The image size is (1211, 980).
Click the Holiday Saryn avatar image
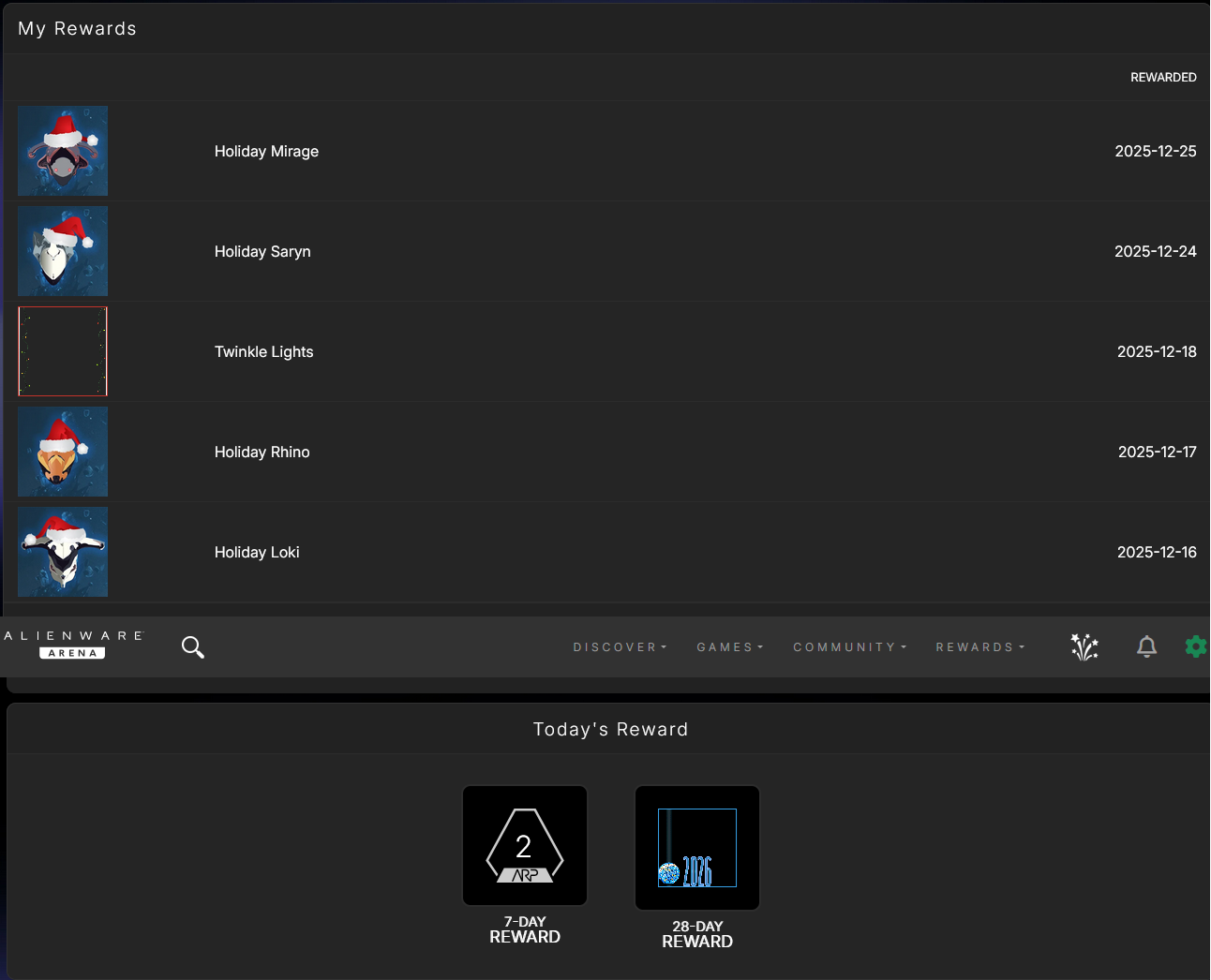pyautogui.click(x=63, y=251)
